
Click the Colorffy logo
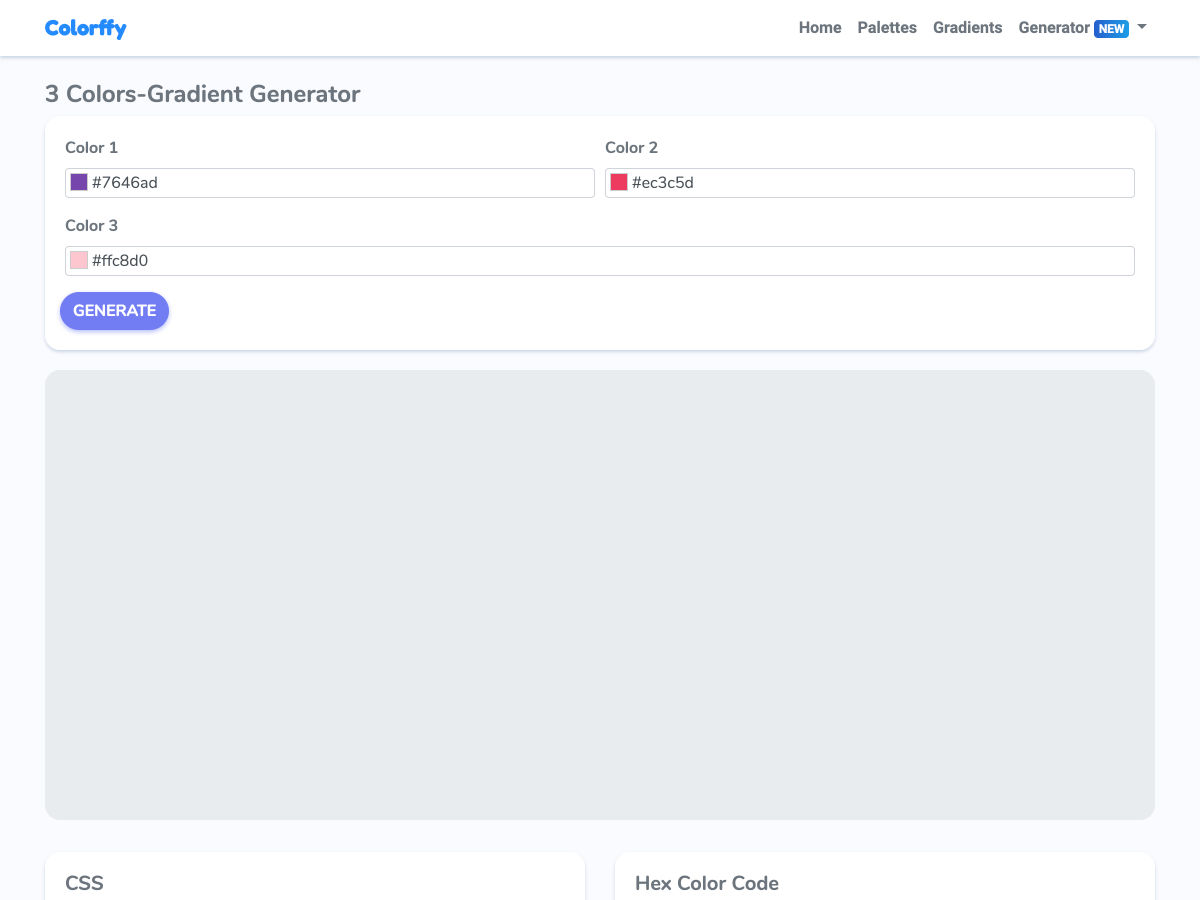tap(86, 28)
